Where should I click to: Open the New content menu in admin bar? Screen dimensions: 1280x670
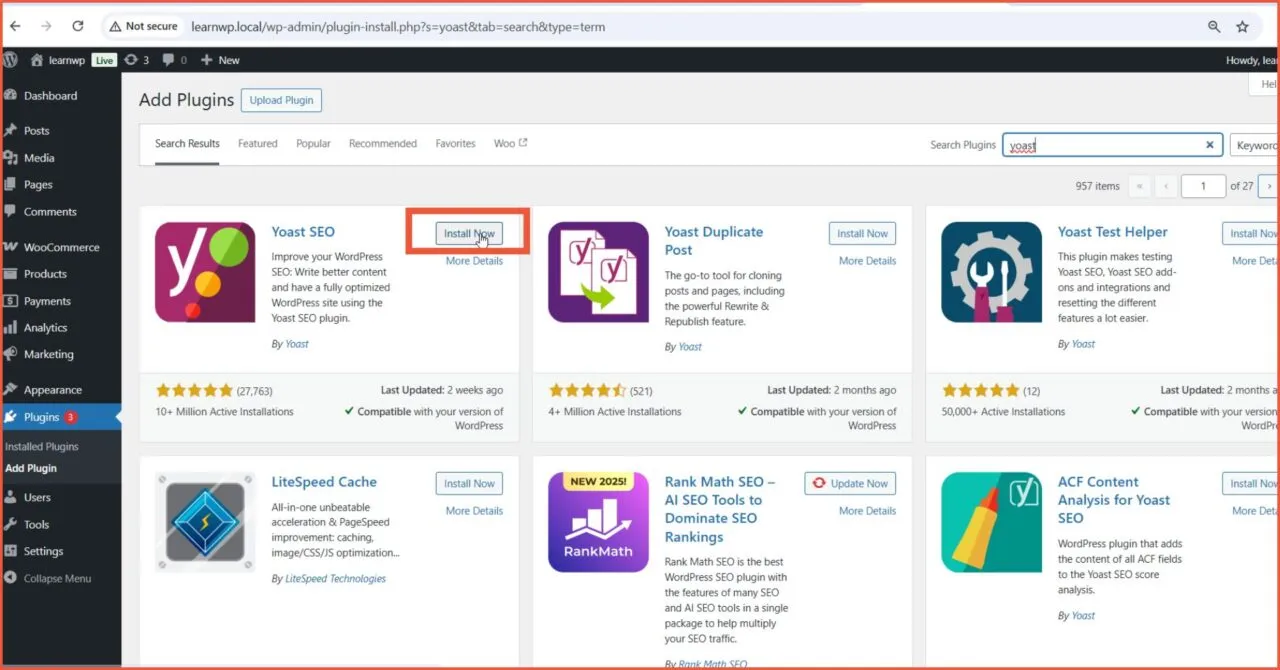pyautogui.click(x=220, y=60)
